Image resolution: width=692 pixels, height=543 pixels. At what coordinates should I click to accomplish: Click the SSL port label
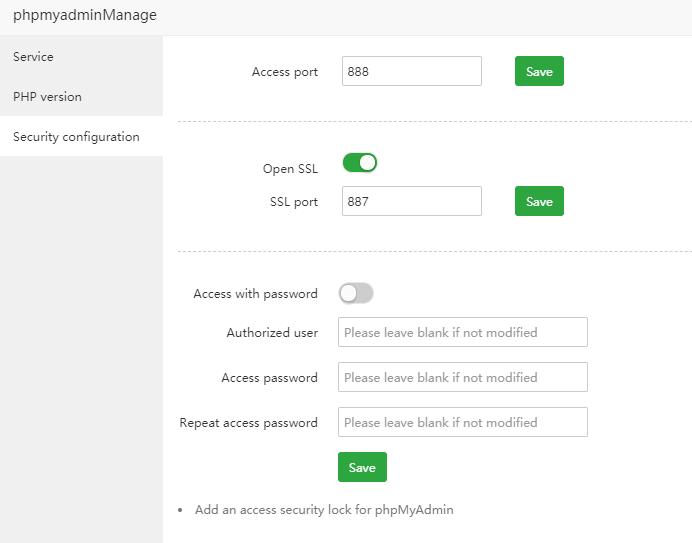click(294, 202)
